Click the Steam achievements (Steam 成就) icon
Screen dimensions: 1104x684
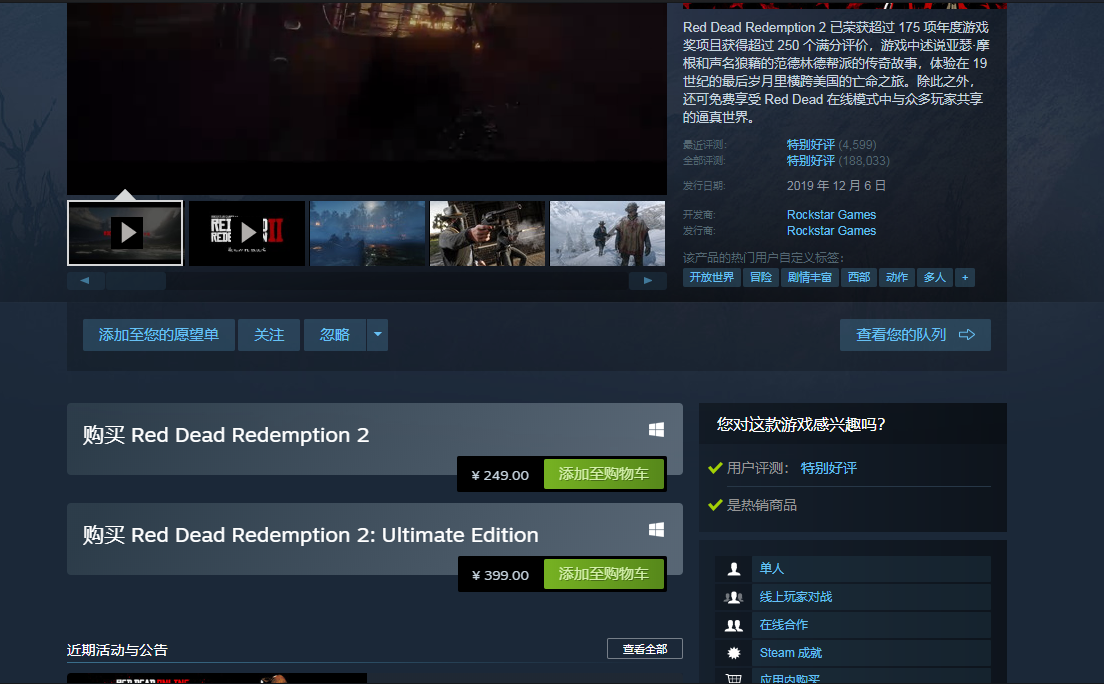click(734, 653)
